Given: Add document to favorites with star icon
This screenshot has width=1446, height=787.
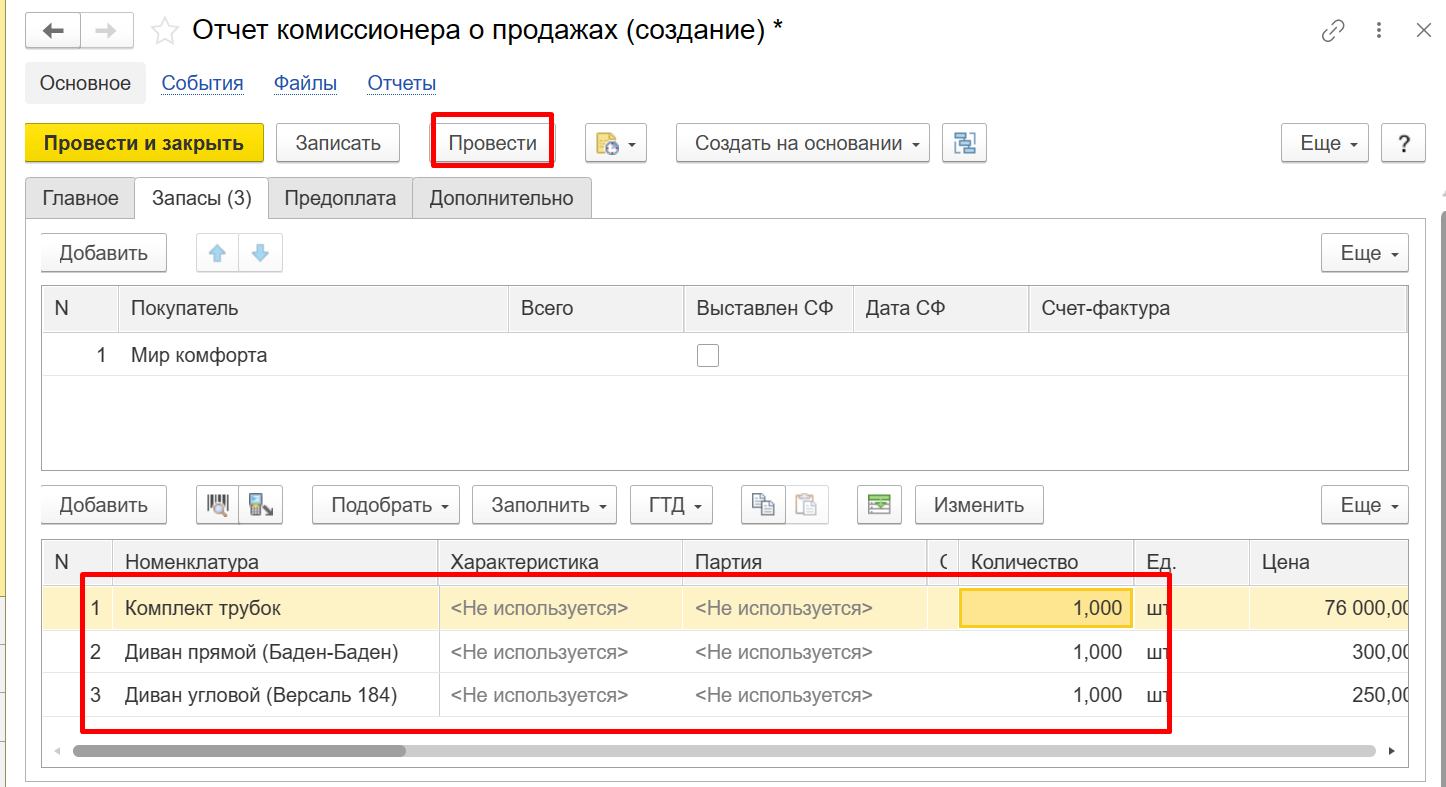Looking at the screenshot, I should [164, 31].
